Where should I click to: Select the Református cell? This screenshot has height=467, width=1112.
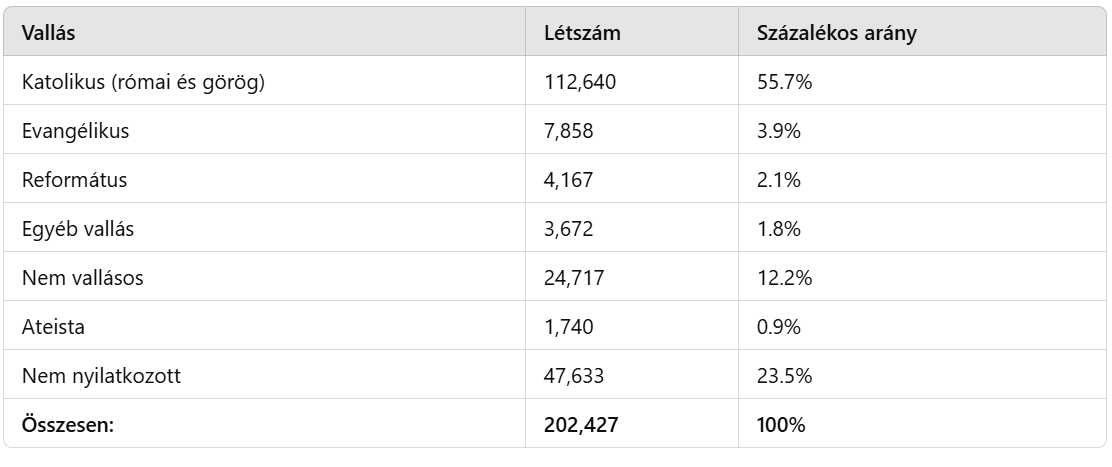click(x=73, y=179)
